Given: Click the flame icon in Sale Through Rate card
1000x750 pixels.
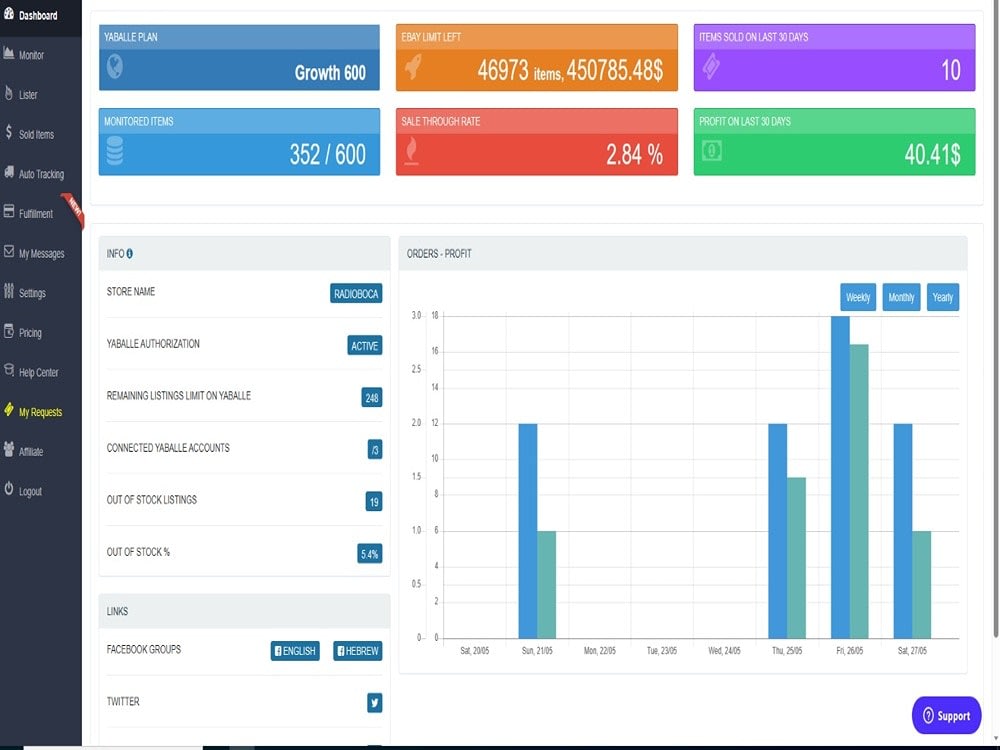Looking at the screenshot, I should 413,151.
